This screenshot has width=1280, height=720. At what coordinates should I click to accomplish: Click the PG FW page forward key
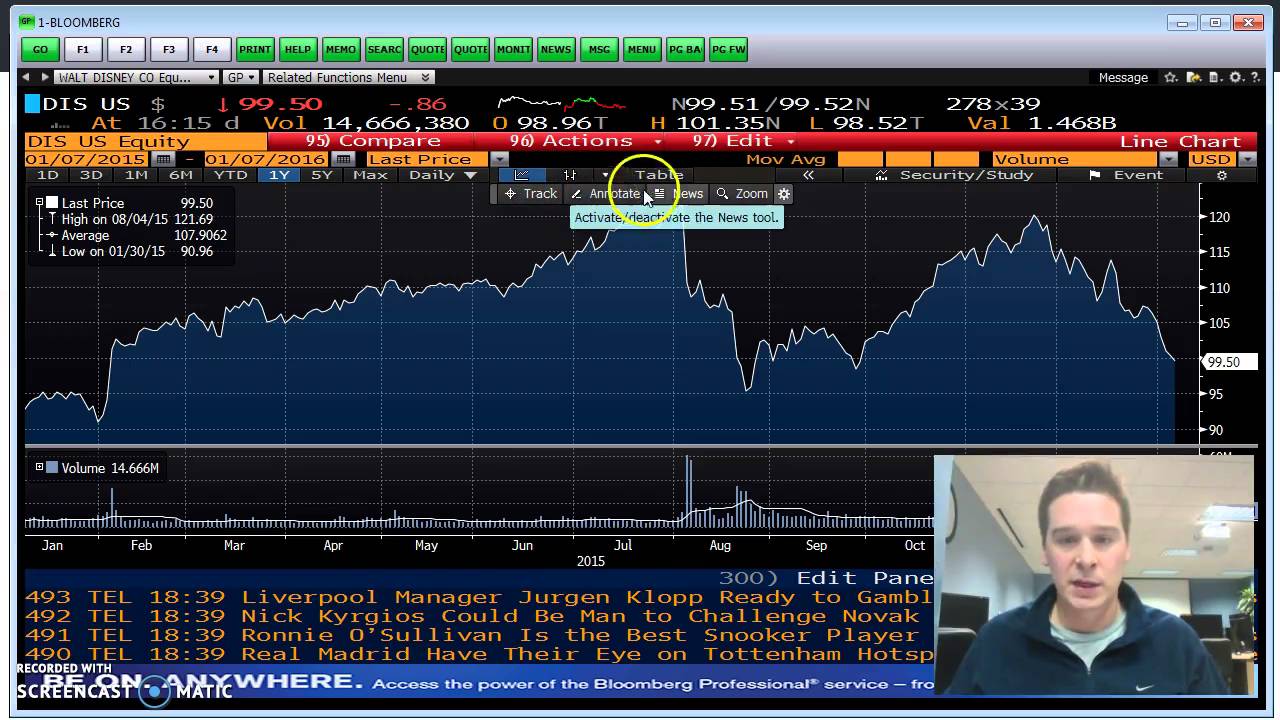point(728,49)
